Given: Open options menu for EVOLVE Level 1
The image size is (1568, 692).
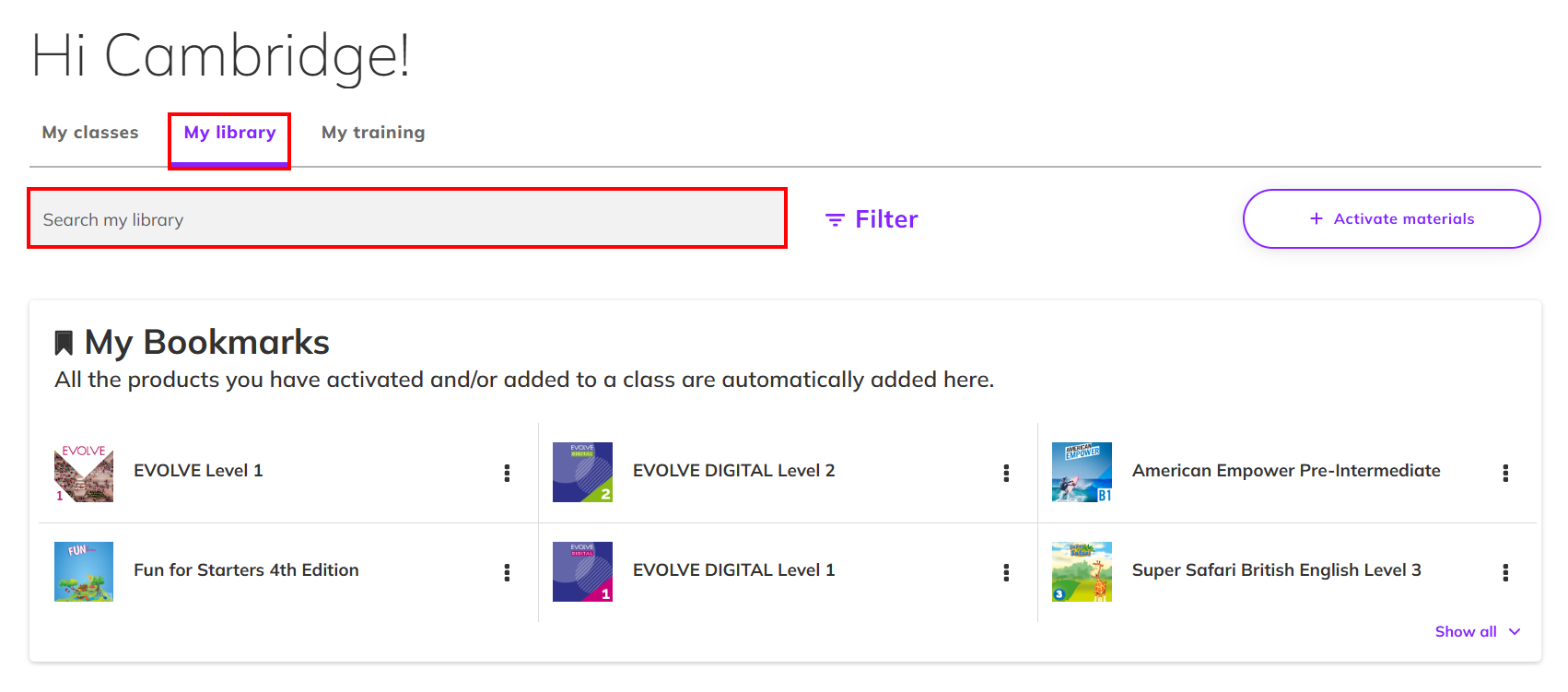Looking at the screenshot, I should [x=507, y=473].
